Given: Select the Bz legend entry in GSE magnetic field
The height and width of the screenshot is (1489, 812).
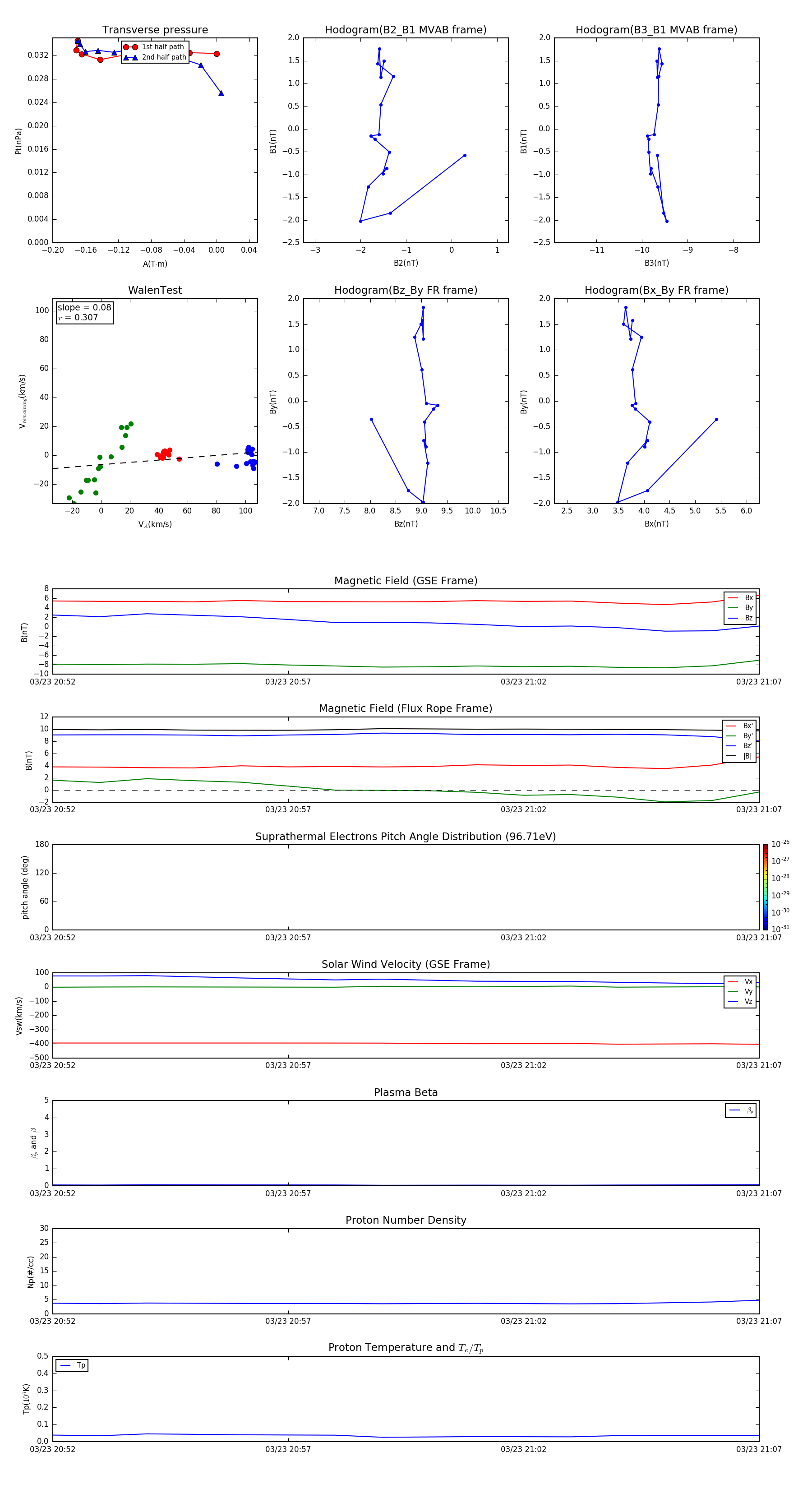Looking at the screenshot, I should pyautogui.click(x=740, y=618).
